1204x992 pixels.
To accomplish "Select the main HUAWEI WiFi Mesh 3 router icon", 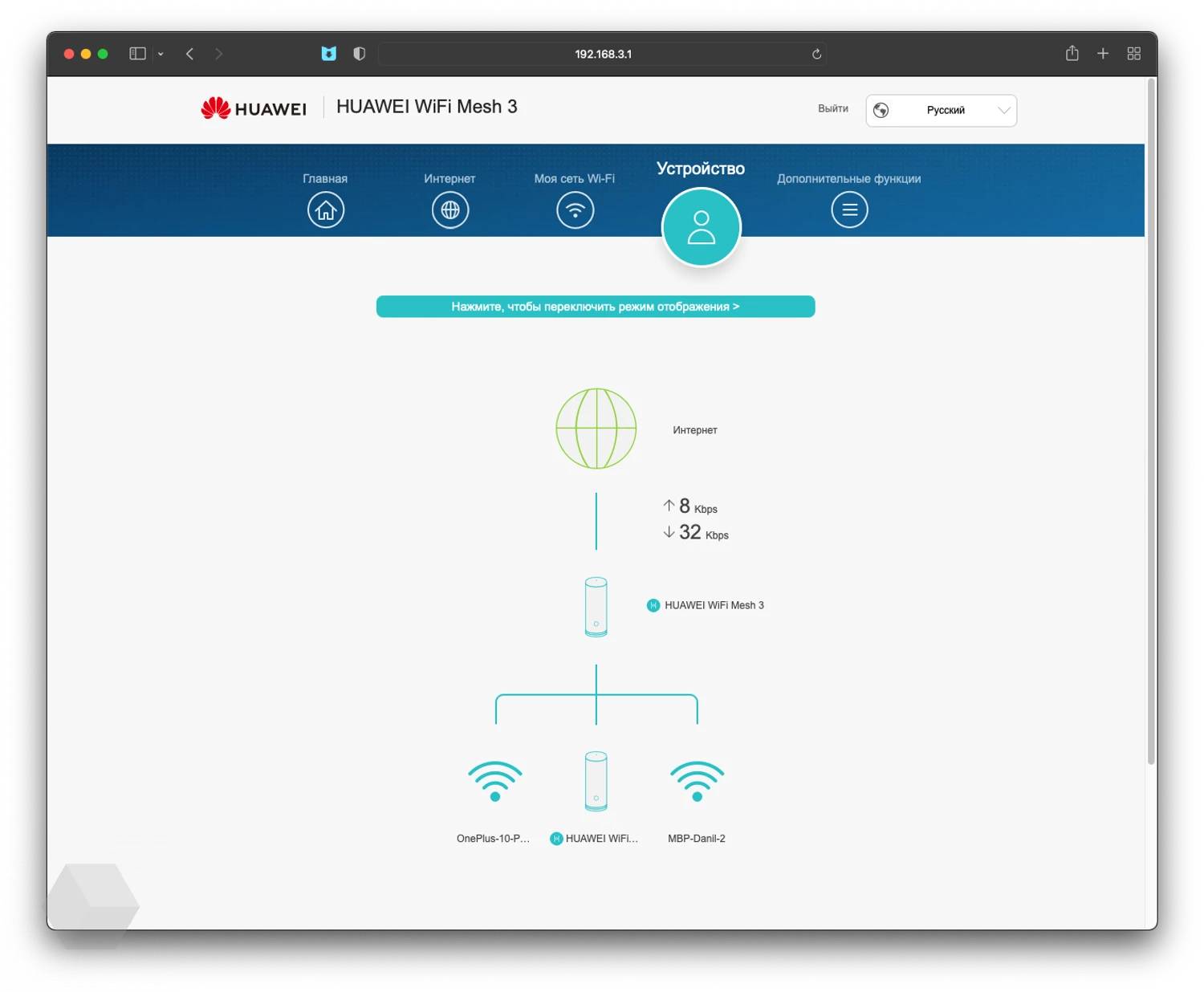I will click(x=596, y=607).
